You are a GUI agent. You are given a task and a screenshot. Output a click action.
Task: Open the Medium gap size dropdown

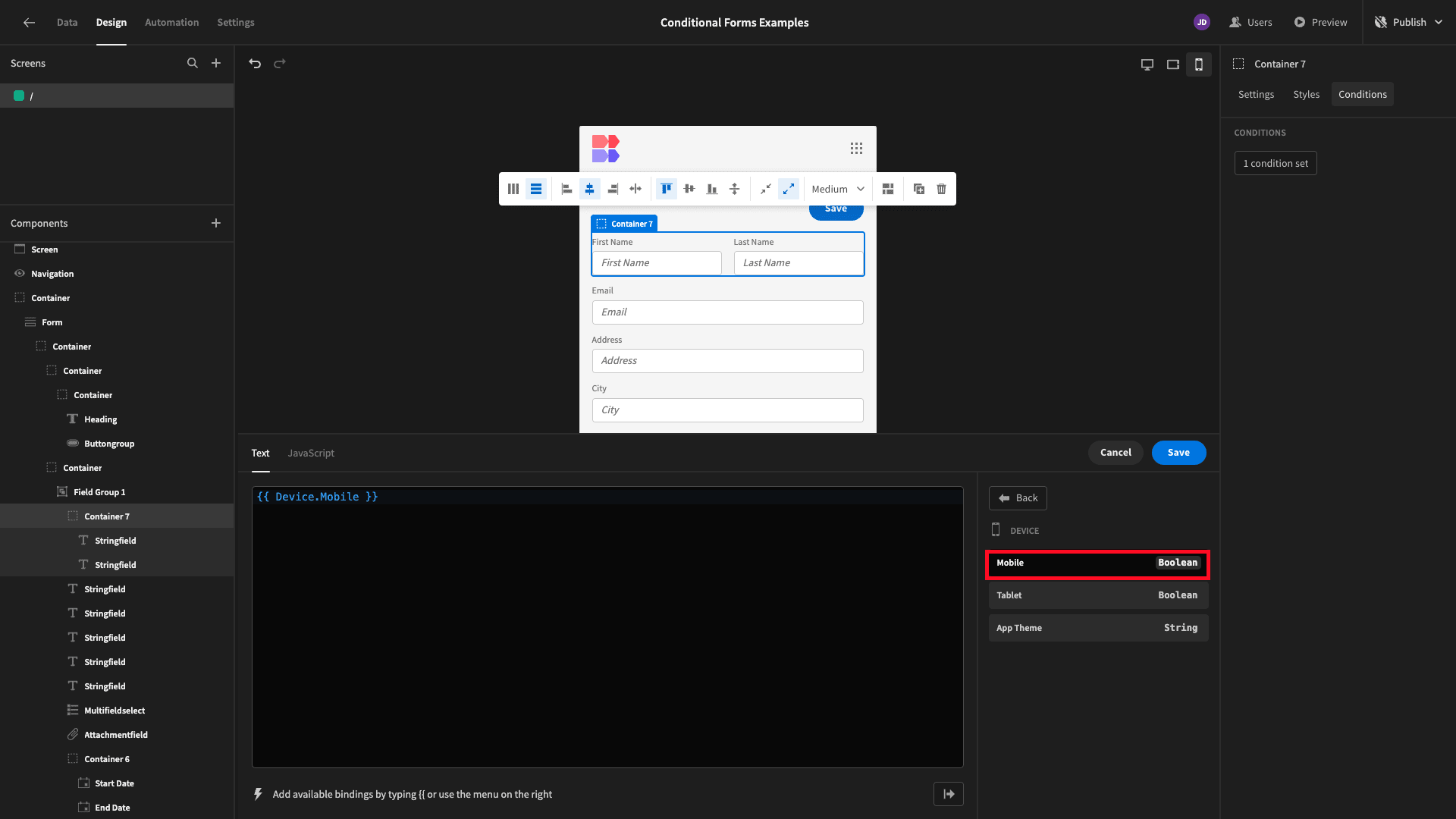tap(838, 189)
